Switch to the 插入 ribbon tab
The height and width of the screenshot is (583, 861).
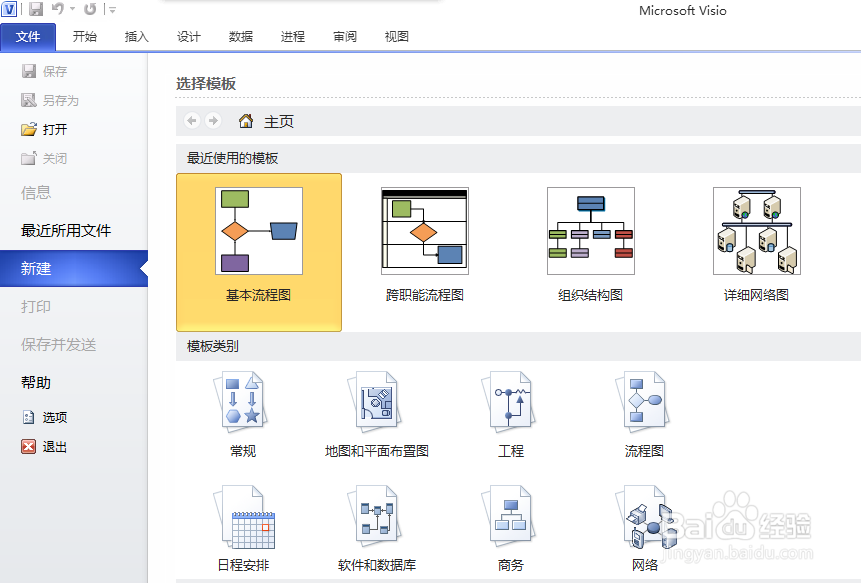137,37
